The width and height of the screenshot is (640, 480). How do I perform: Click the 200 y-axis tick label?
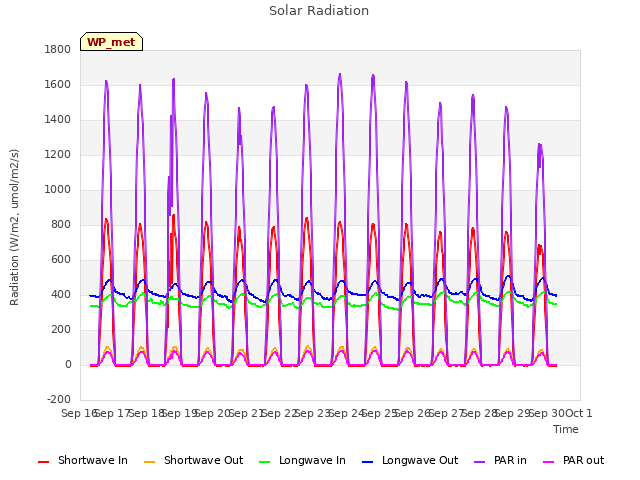[x=61, y=330]
